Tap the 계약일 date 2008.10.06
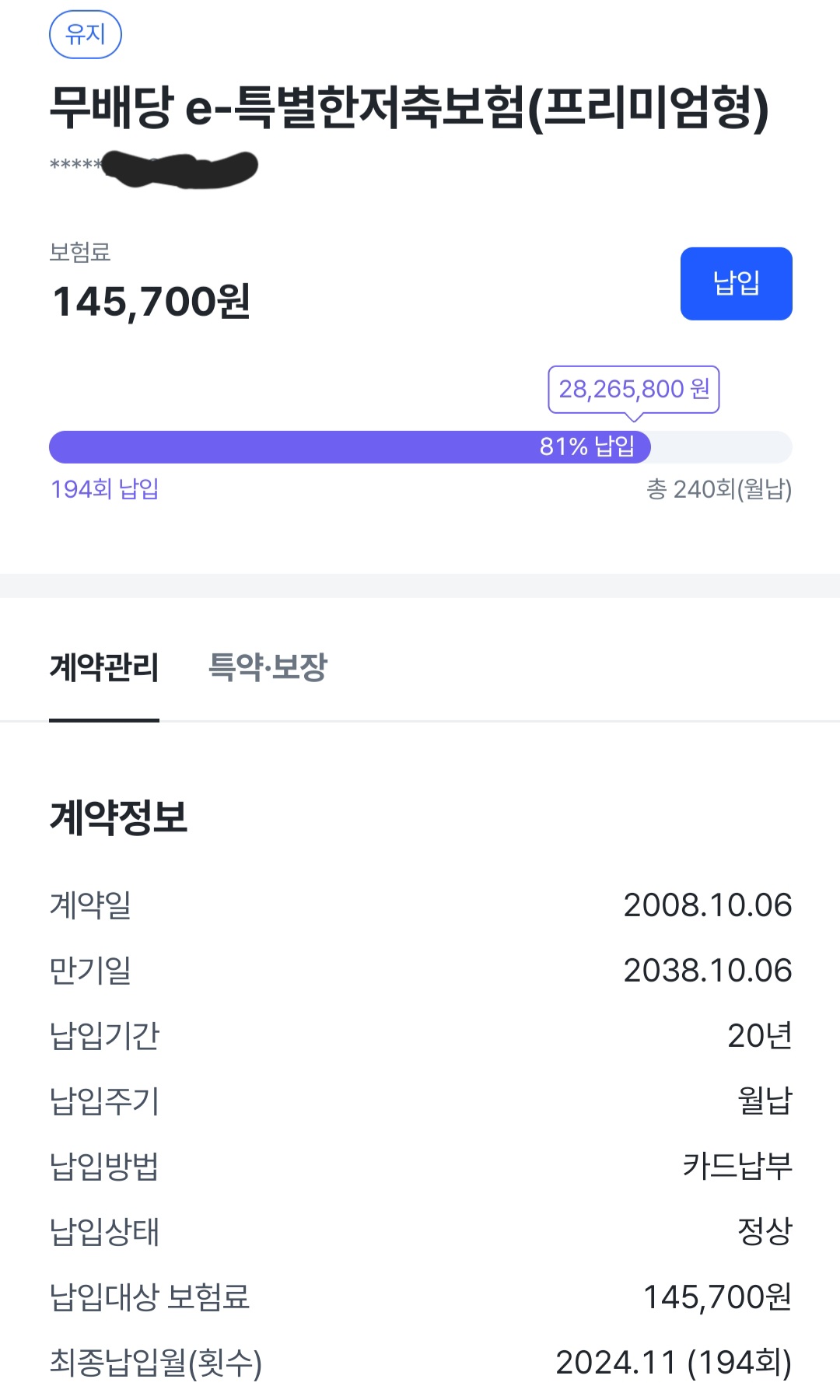Screen dimensions: 840x1400 [707, 905]
